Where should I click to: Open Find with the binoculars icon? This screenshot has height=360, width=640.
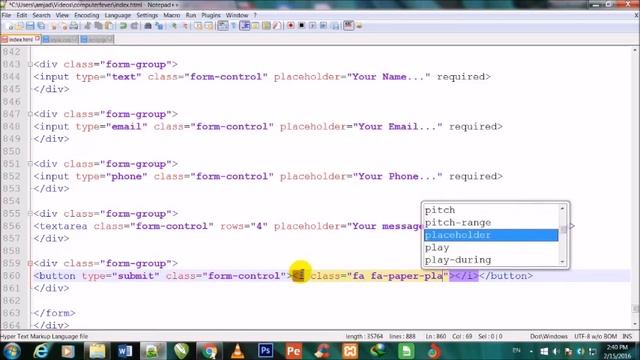(x=148, y=26)
